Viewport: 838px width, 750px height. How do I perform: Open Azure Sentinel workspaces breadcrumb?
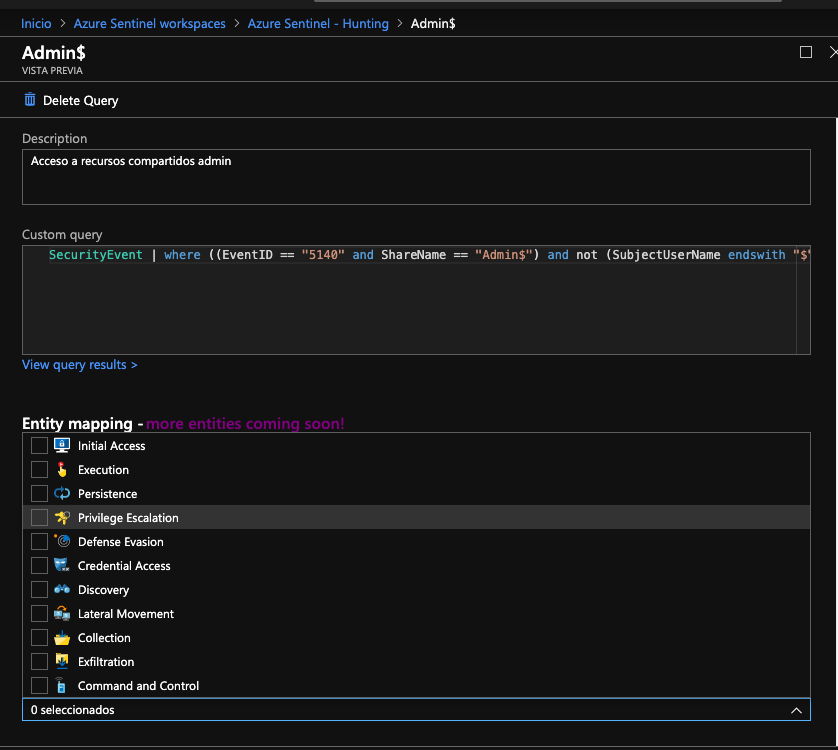150,23
